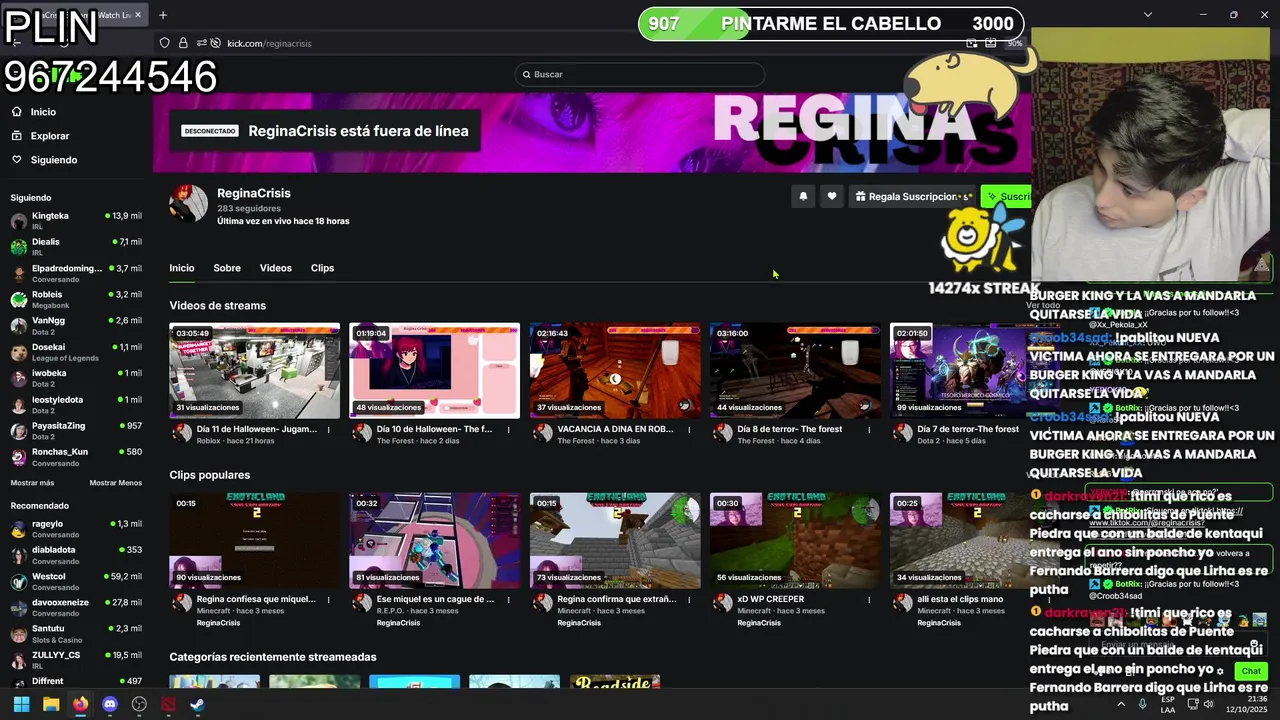This screenshot has height=720, width=1280.
Task: Open Firefox from taskbar
Action: pos(80,704)
